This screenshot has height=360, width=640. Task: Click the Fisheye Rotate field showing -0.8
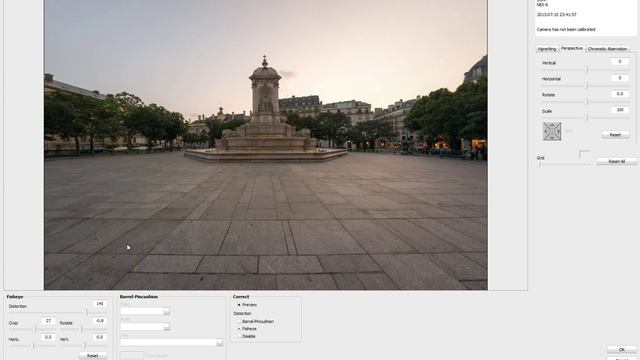point(100,321)
